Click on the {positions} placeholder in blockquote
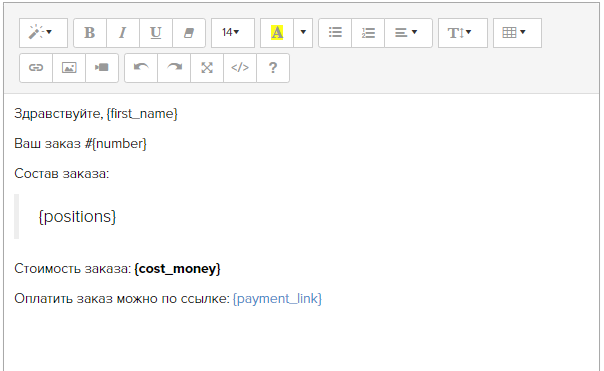The width and height of the screenshot is (604, 371). tap(77, 217)
